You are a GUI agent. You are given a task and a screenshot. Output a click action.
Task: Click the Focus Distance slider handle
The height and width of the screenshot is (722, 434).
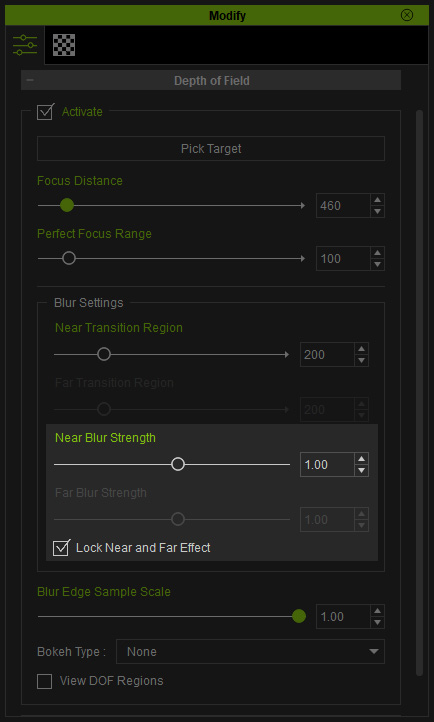[x=67, y=205]
